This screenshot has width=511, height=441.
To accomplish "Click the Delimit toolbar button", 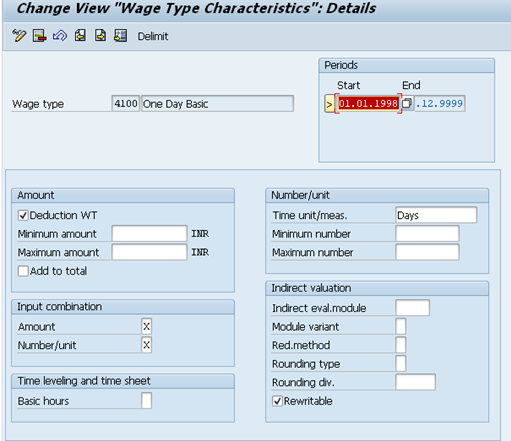I will coord(153,36).
